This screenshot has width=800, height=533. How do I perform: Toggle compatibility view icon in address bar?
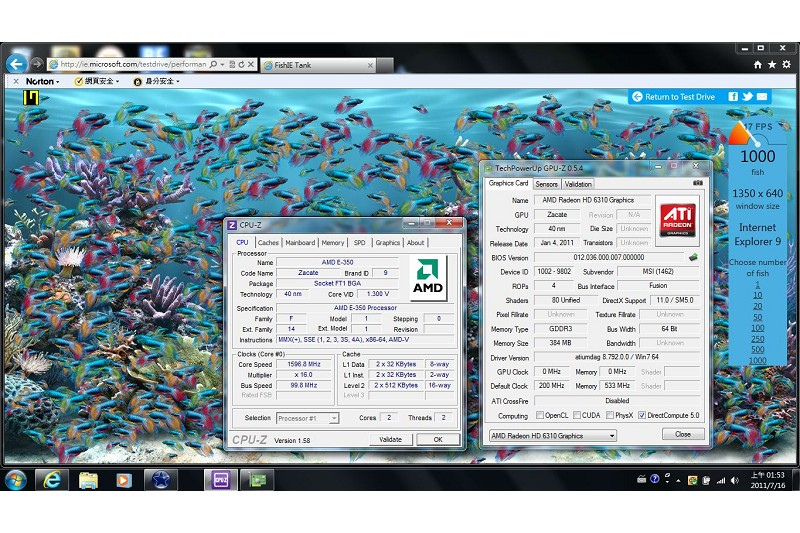point(232,64)
